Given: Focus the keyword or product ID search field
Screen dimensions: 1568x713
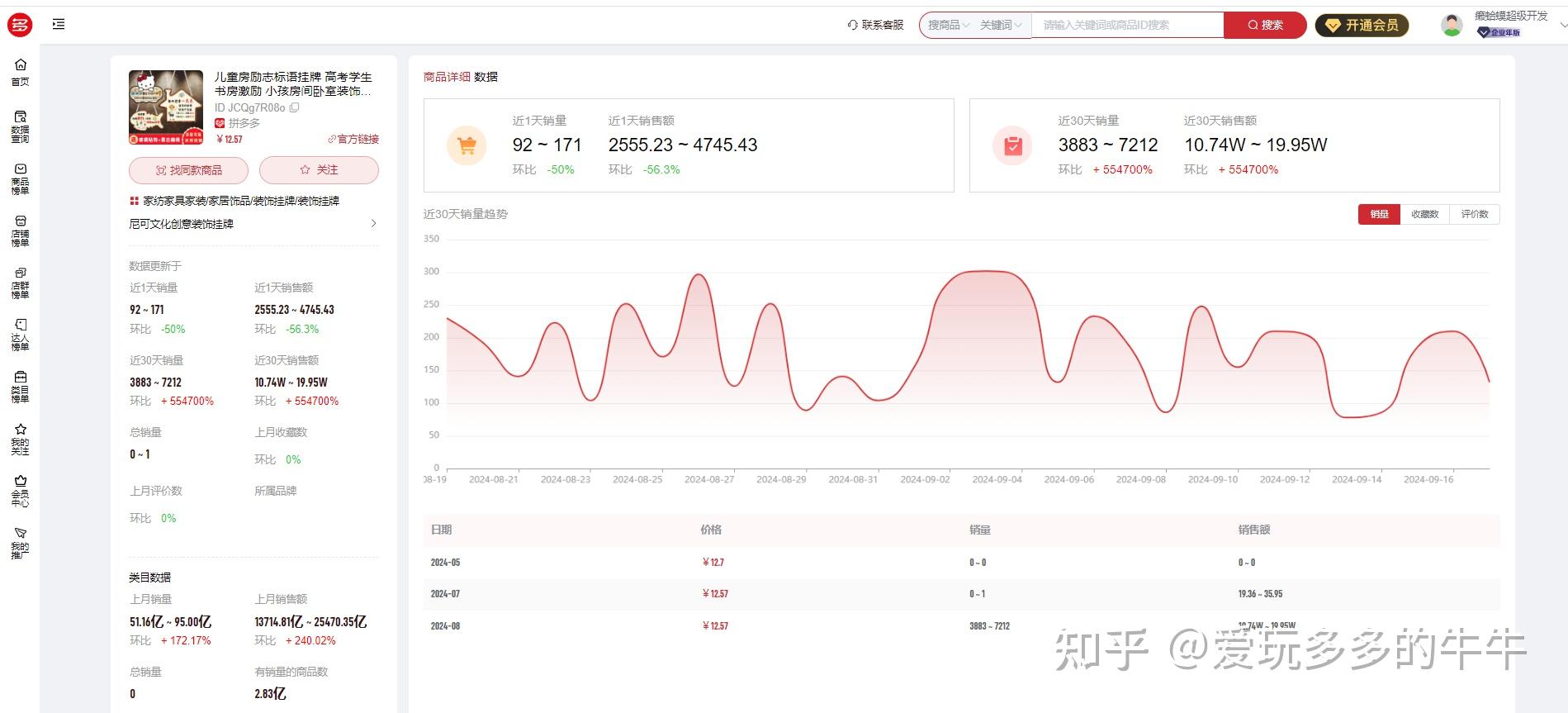Looking at the screenshot, I should [x=1127, y=25].
